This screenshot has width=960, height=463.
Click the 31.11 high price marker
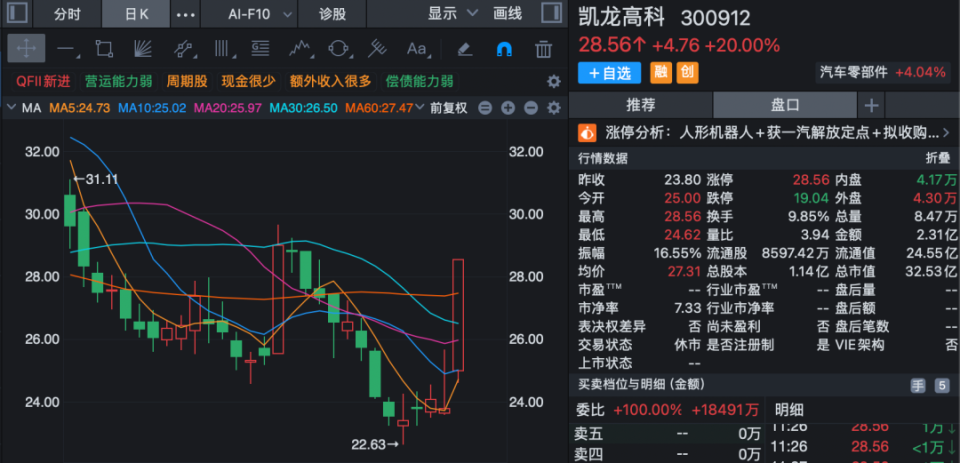[x=96, y=179]
